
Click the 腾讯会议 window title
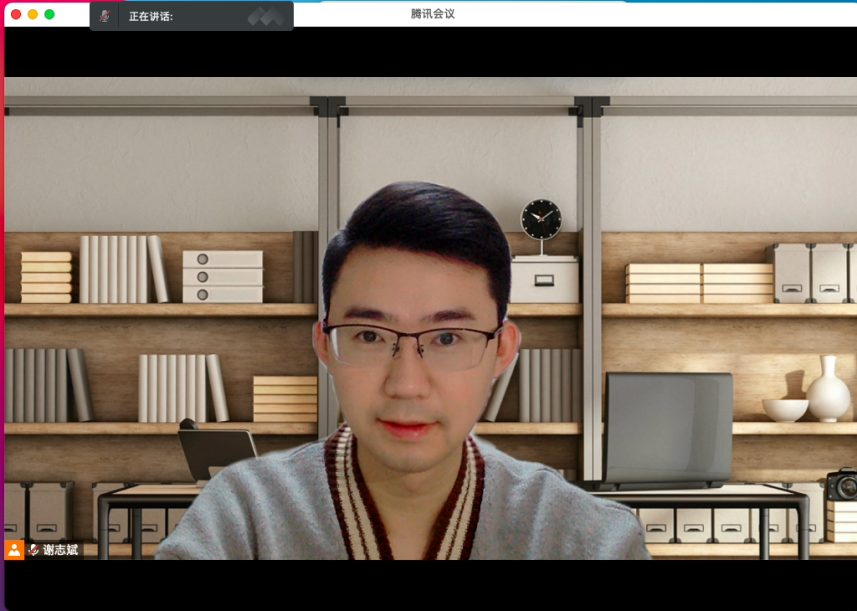(x=432, y=14)
